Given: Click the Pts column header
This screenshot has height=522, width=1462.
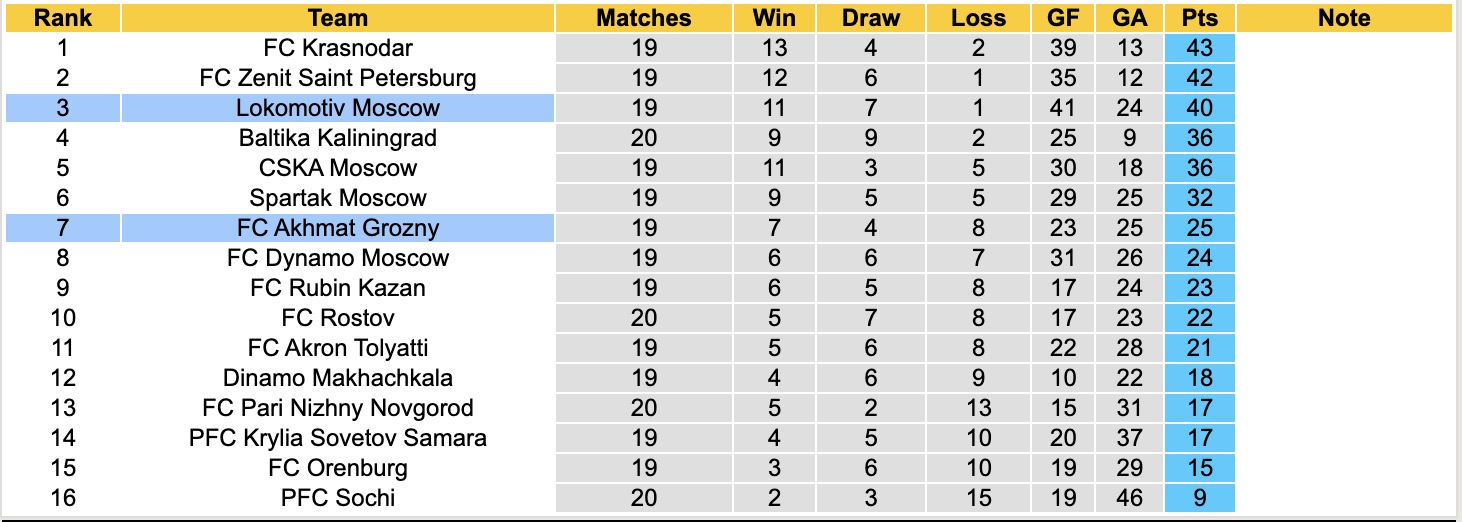Looking at the screenshot, I should [x=1199, y=18].
